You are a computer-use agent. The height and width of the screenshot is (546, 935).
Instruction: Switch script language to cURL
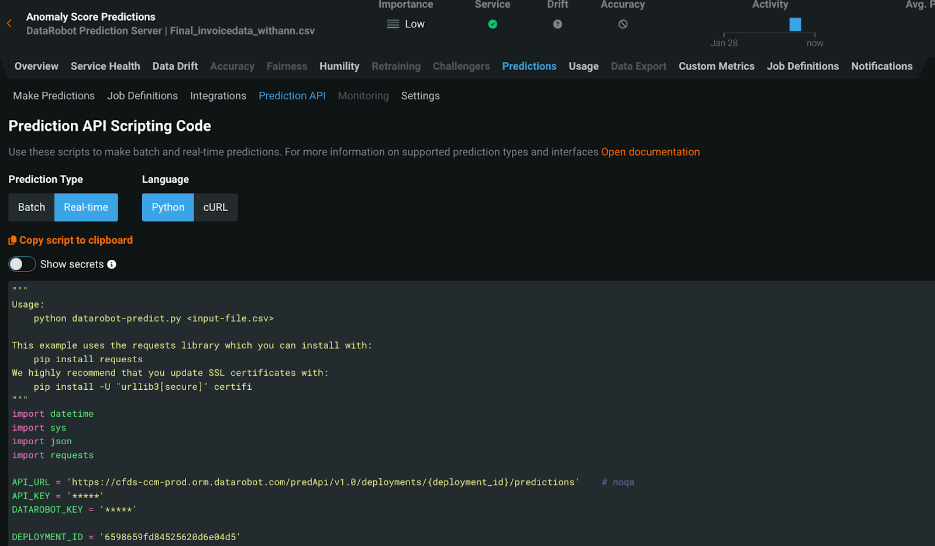216,207
